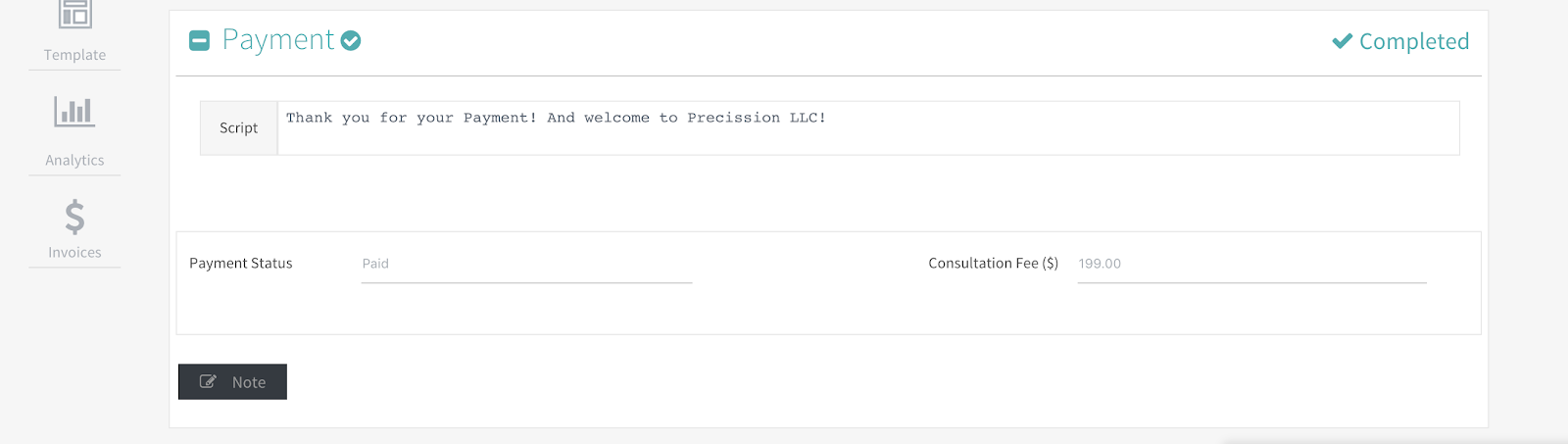Click the Payment Status label

tap(241, 264)
